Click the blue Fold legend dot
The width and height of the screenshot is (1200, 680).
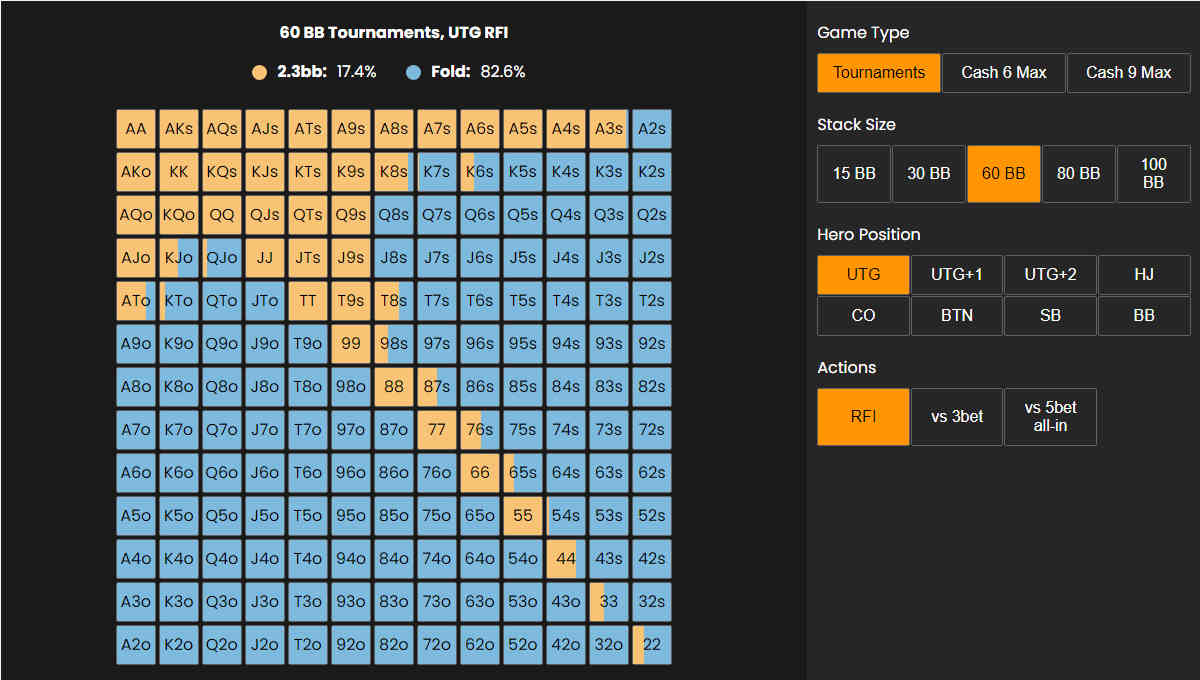pos(414,72)
